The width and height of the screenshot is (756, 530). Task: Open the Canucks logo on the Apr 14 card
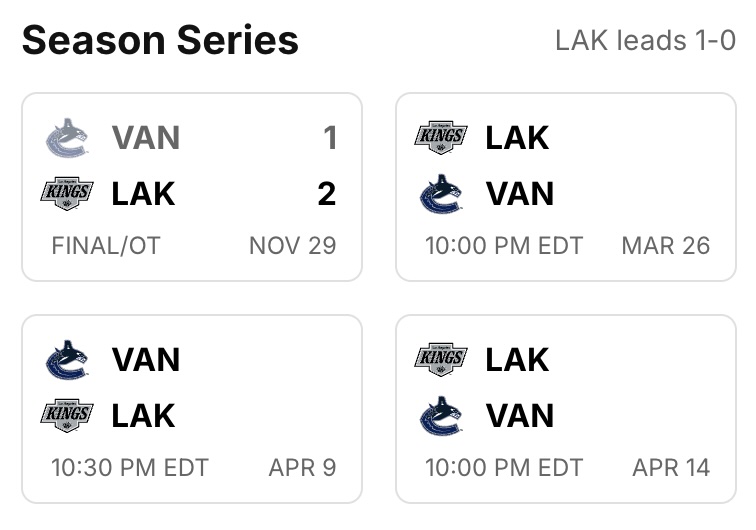click(x=441, y=415)
